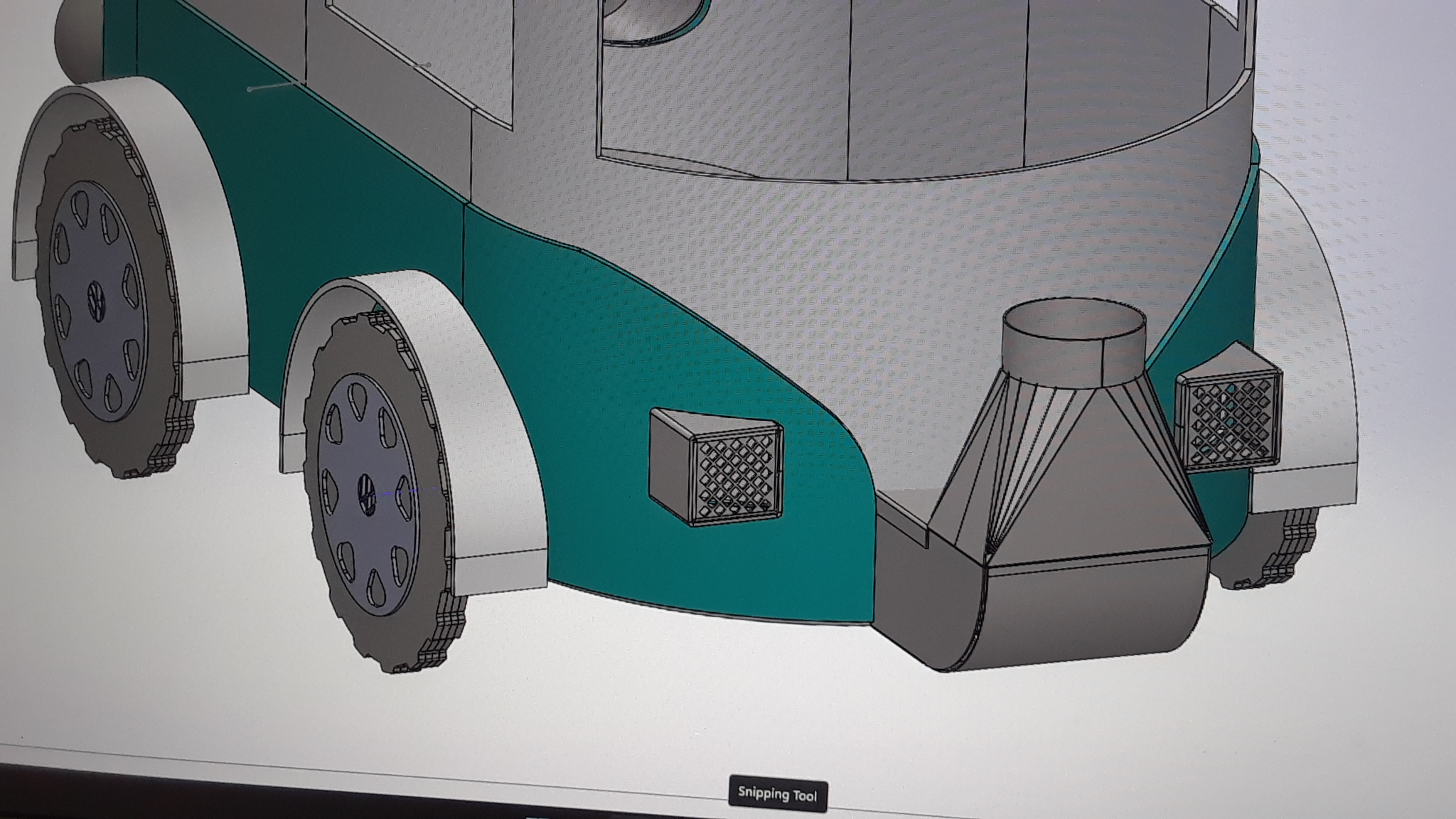
Task: Pick the left square grille headlight
Action: [716, 466]
